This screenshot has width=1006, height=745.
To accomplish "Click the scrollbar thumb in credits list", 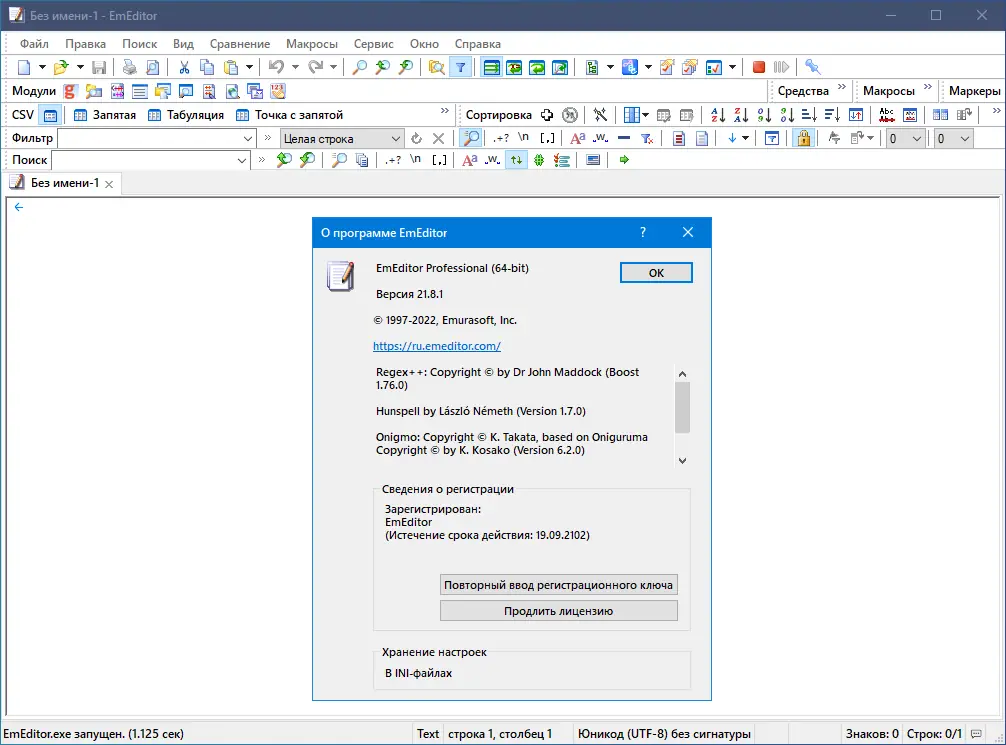I will [683, 407].
